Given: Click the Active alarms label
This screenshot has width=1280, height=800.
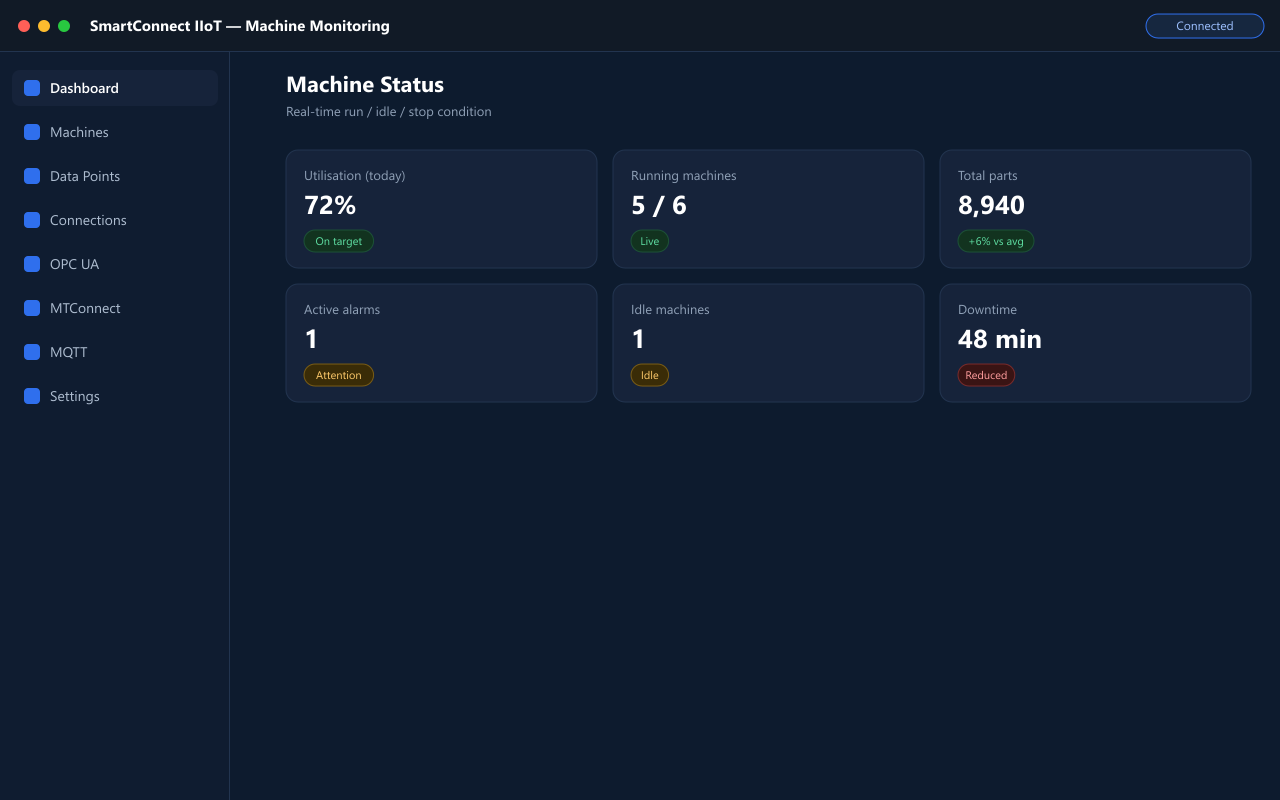Looking at the screenshot, I should (342, 310).
